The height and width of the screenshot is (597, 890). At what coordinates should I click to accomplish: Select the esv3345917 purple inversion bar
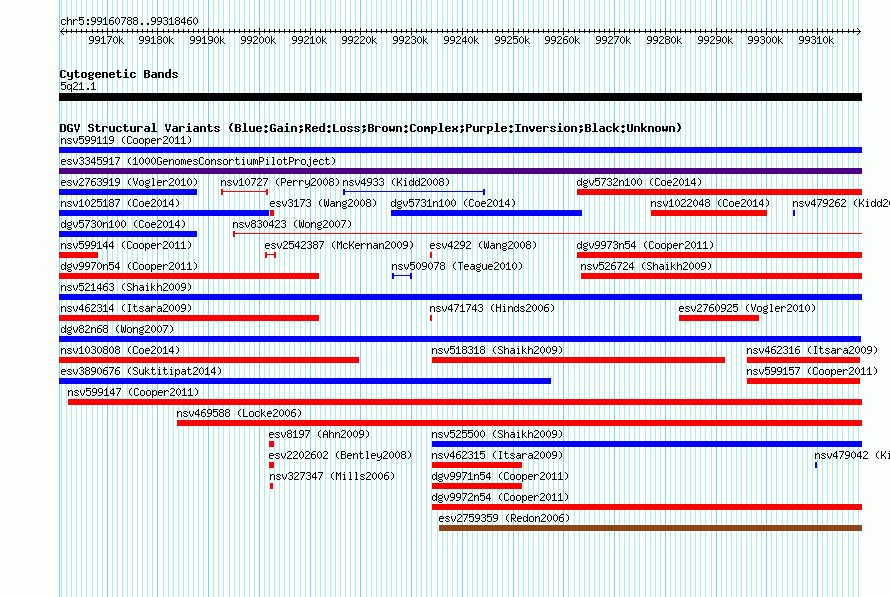pyautogui.click(x=460, y=171)
